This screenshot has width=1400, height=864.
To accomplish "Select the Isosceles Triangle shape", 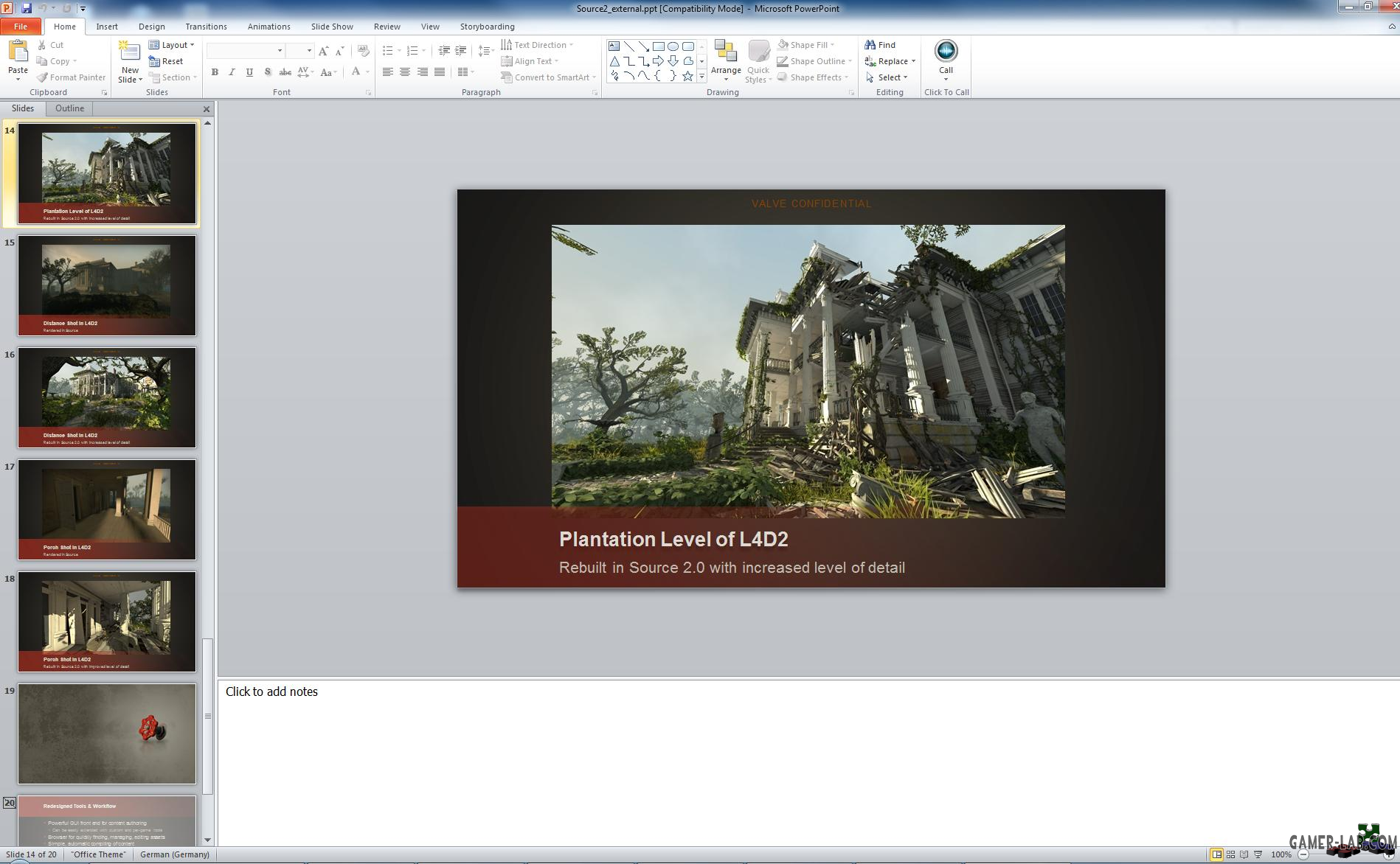I will point(614,61).
